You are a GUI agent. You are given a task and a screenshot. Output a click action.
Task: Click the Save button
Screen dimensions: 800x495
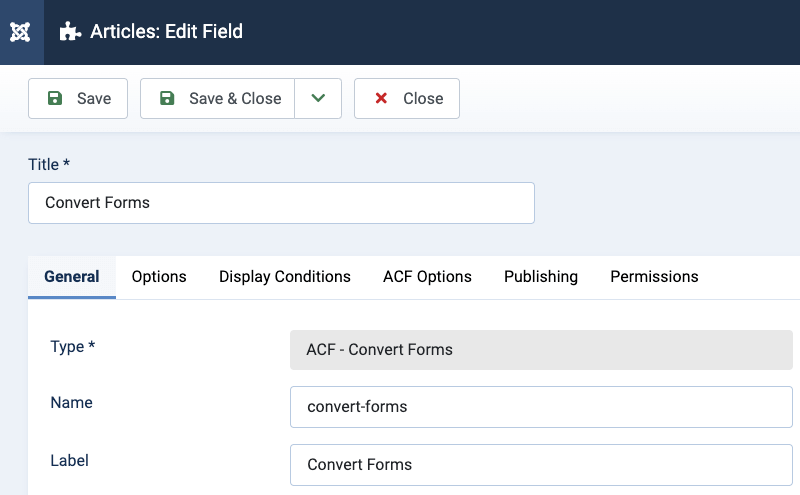(78, 98)
